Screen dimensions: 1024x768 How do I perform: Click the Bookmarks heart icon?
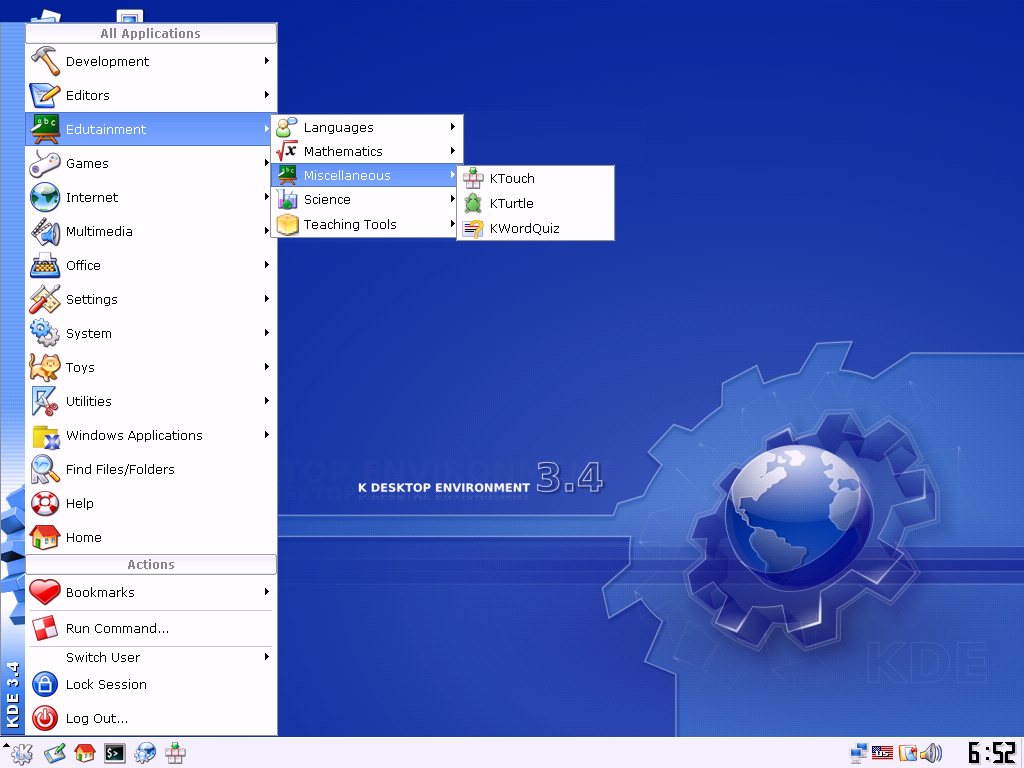click(x=45, y=592)
